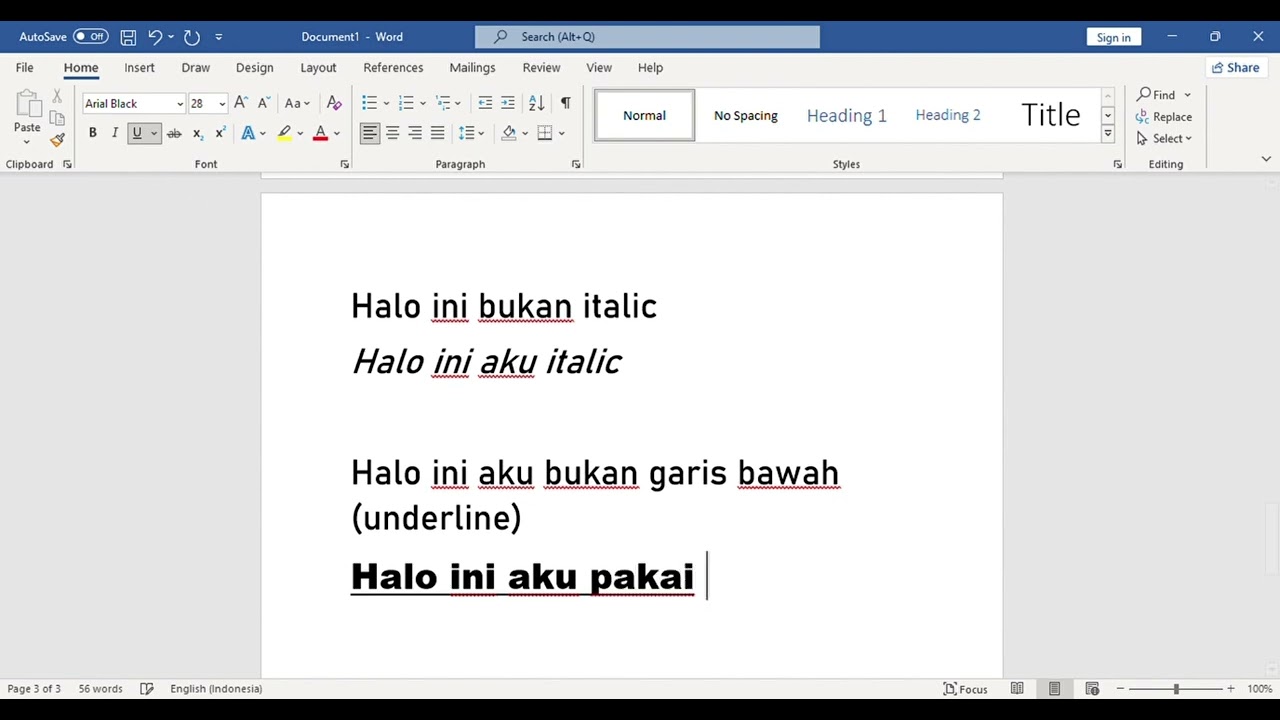Toggle strikethrough formatting
This screenshot has width=1280, height=720.
coord(174,133)
